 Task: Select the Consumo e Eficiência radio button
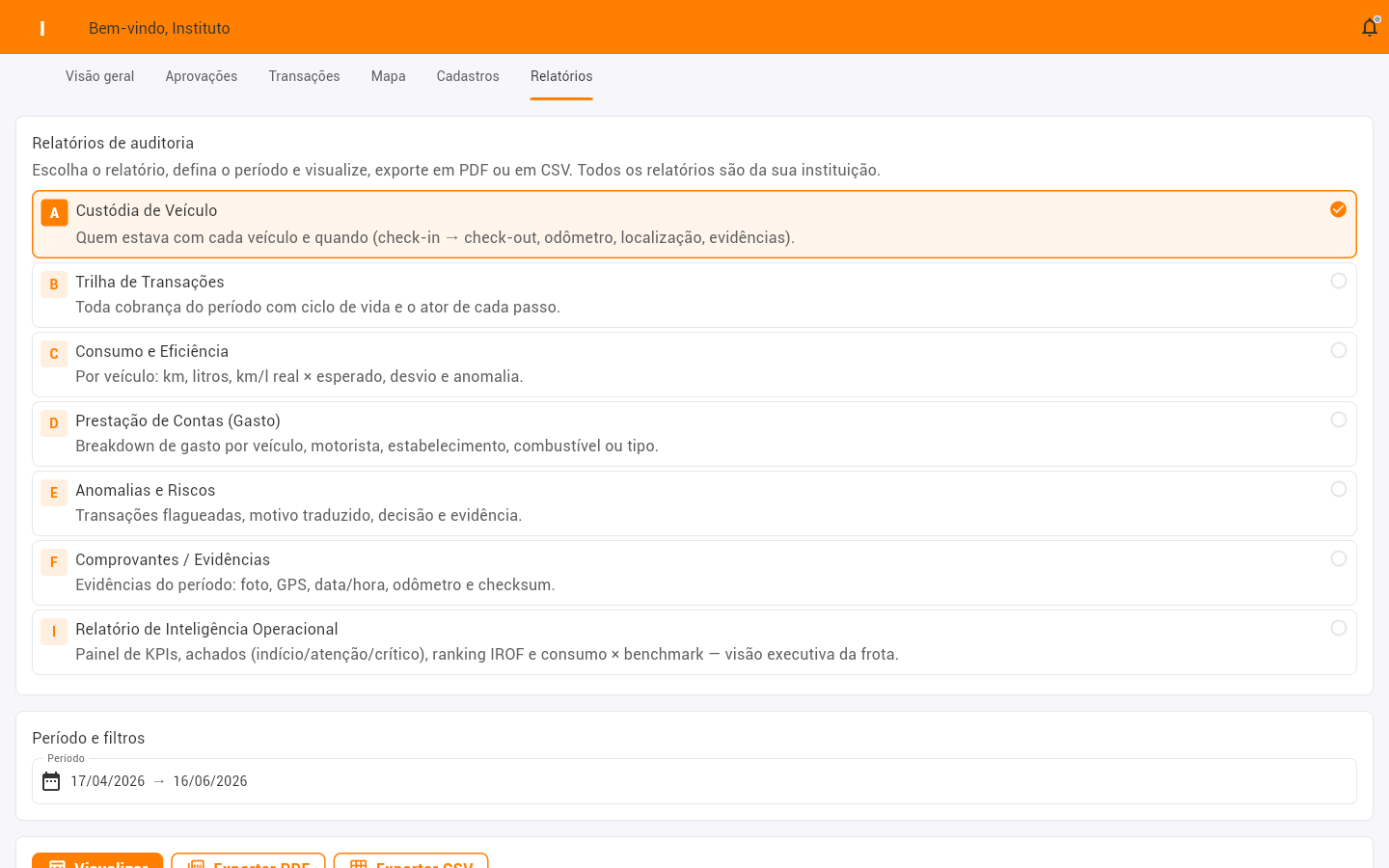[x=1339, y=350]
